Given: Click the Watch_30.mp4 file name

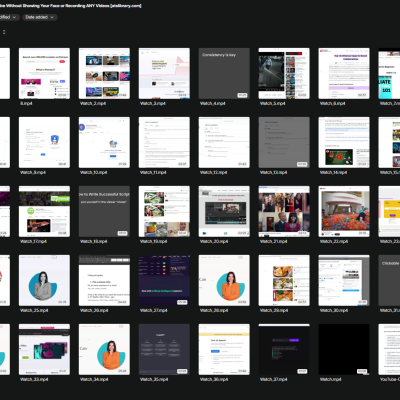Looking at the screenshot, I should (334, 310).
